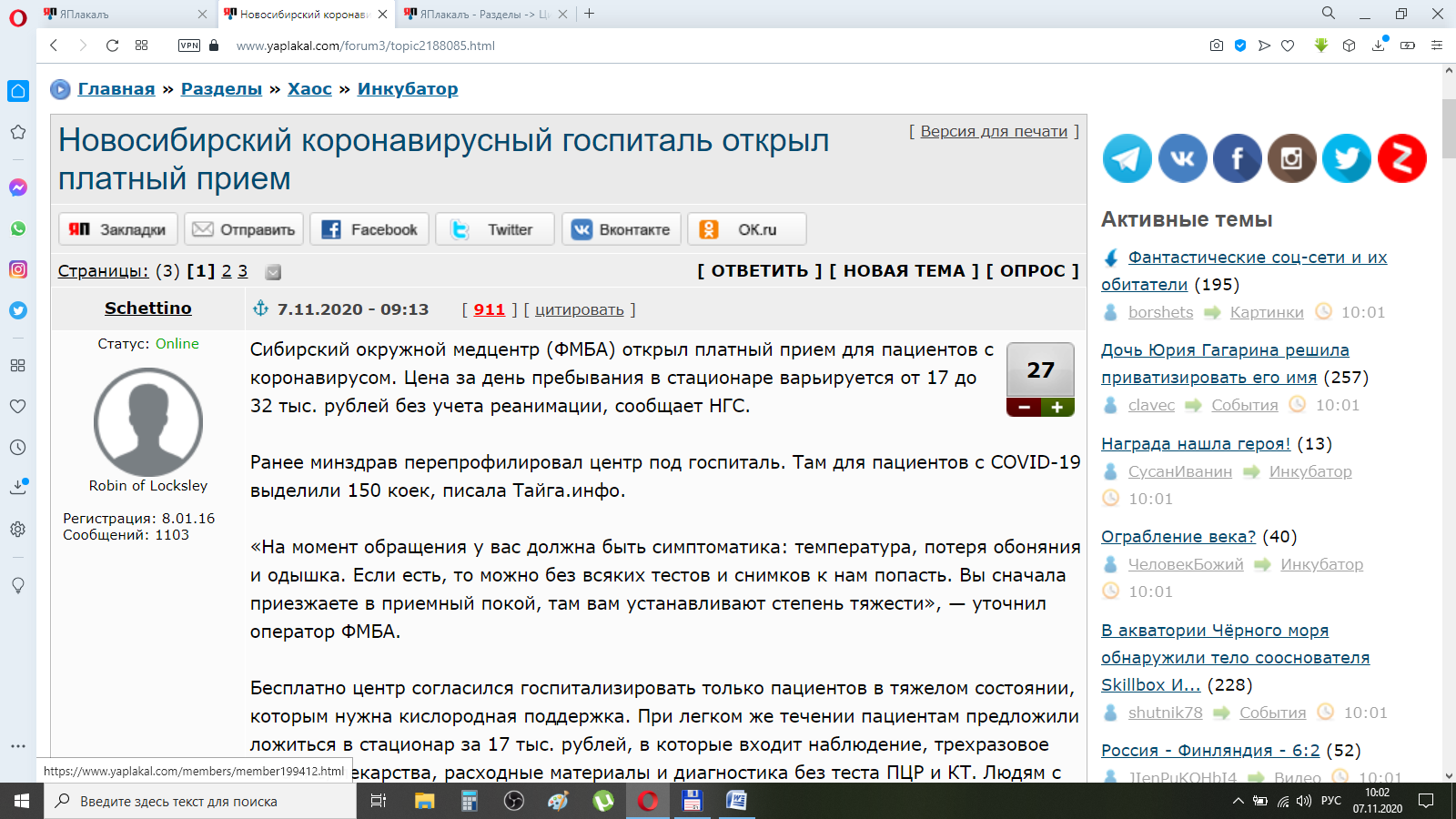Open Разделы breadcrumb link
1456x819 pixels.
(221, 89)
